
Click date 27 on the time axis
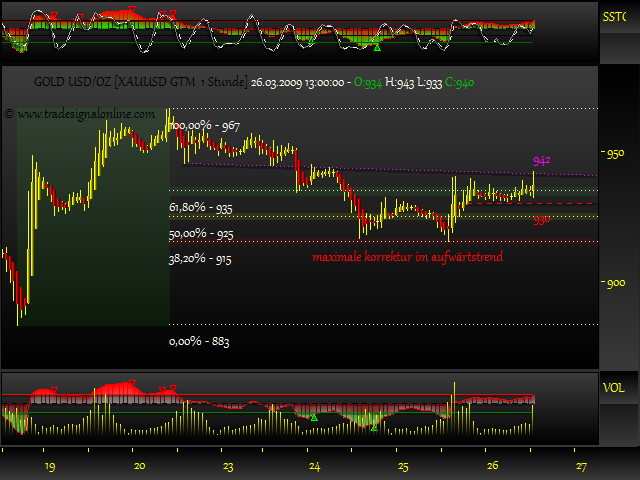point(581,466)
